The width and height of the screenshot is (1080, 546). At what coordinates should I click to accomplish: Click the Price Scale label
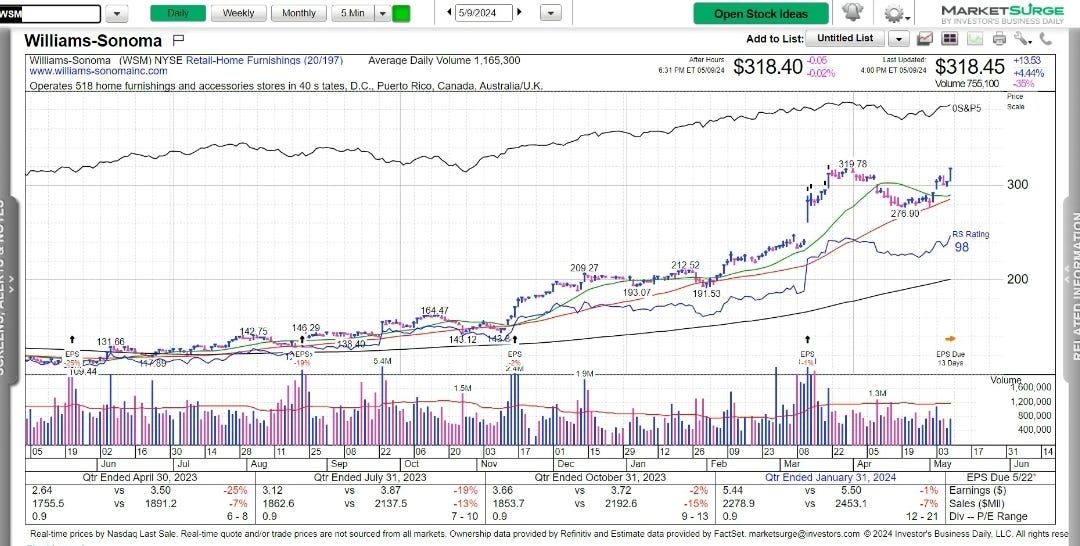[1015, 102]
